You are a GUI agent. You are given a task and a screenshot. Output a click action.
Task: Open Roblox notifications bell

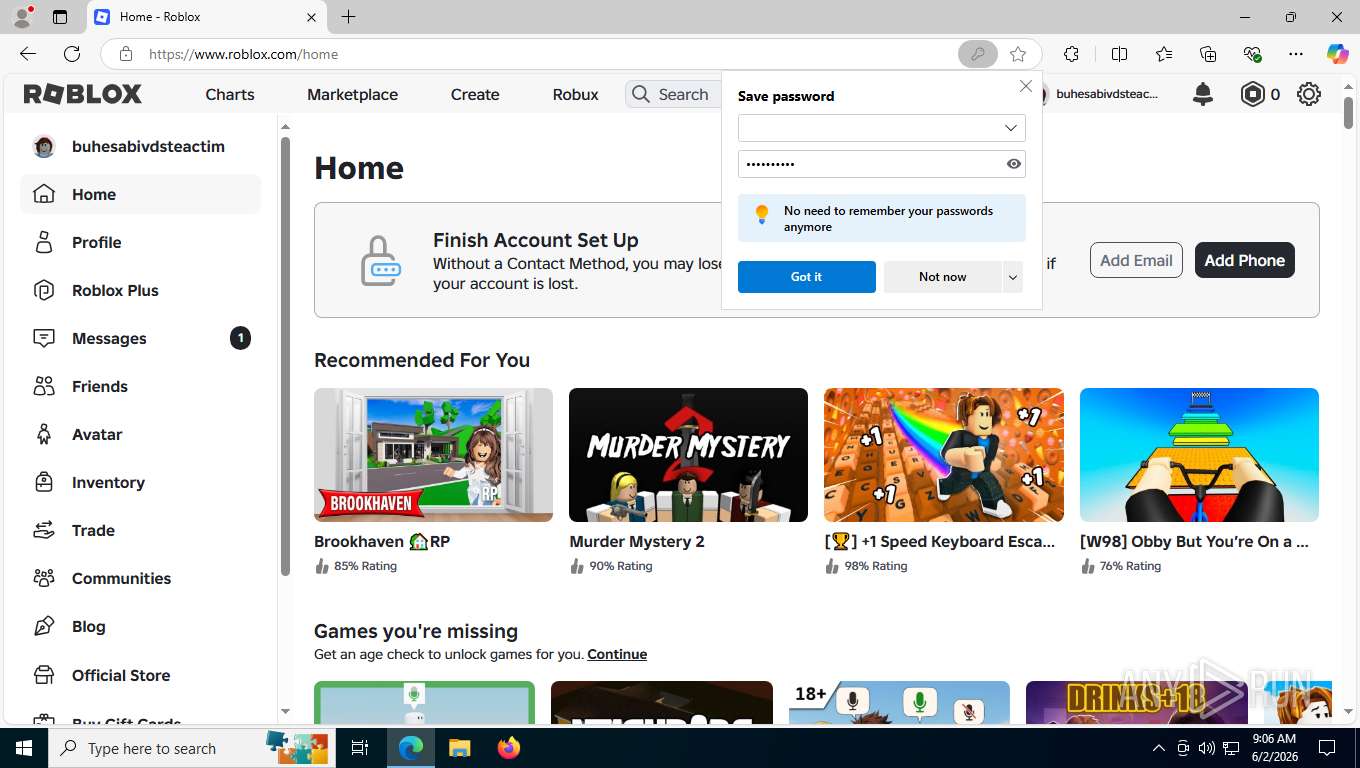1203,94
